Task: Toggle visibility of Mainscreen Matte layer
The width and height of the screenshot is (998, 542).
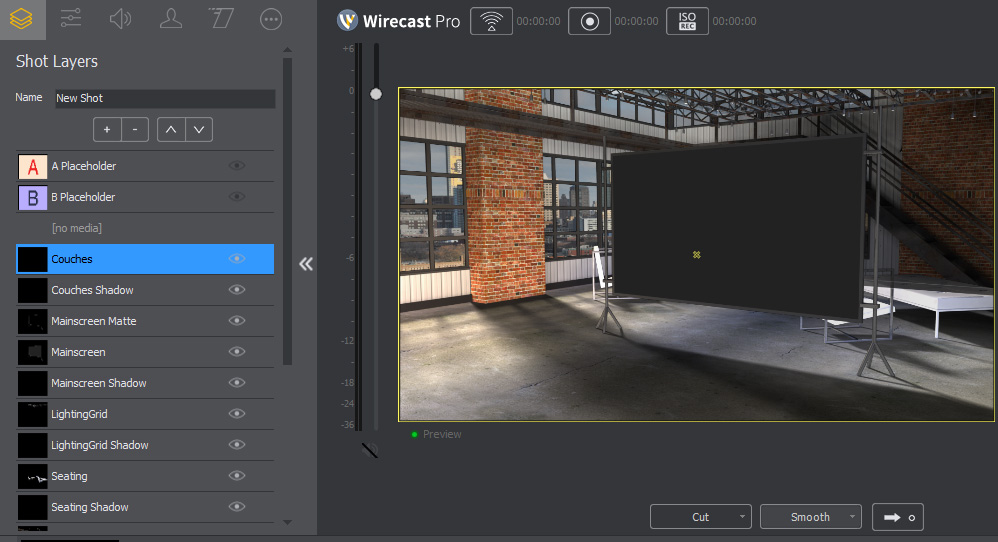Action: pos(237,321)
